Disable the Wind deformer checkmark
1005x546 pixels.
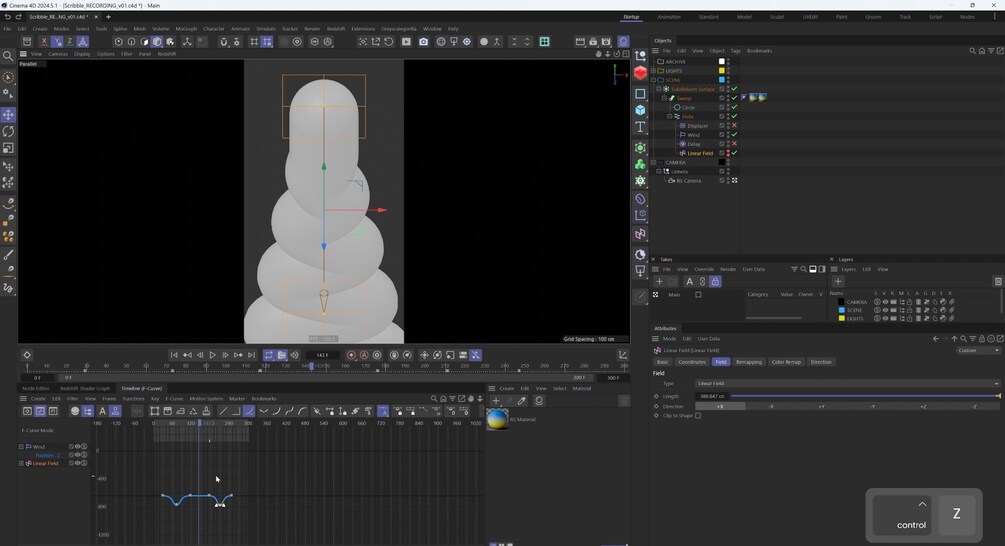[735, 135]
